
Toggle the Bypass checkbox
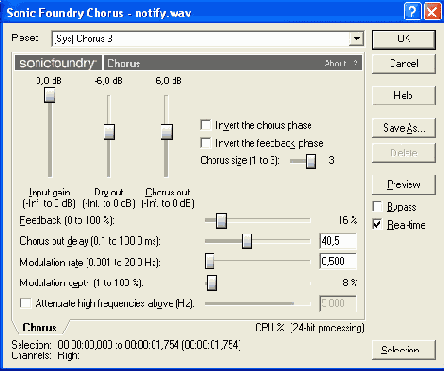click(377, 207)
